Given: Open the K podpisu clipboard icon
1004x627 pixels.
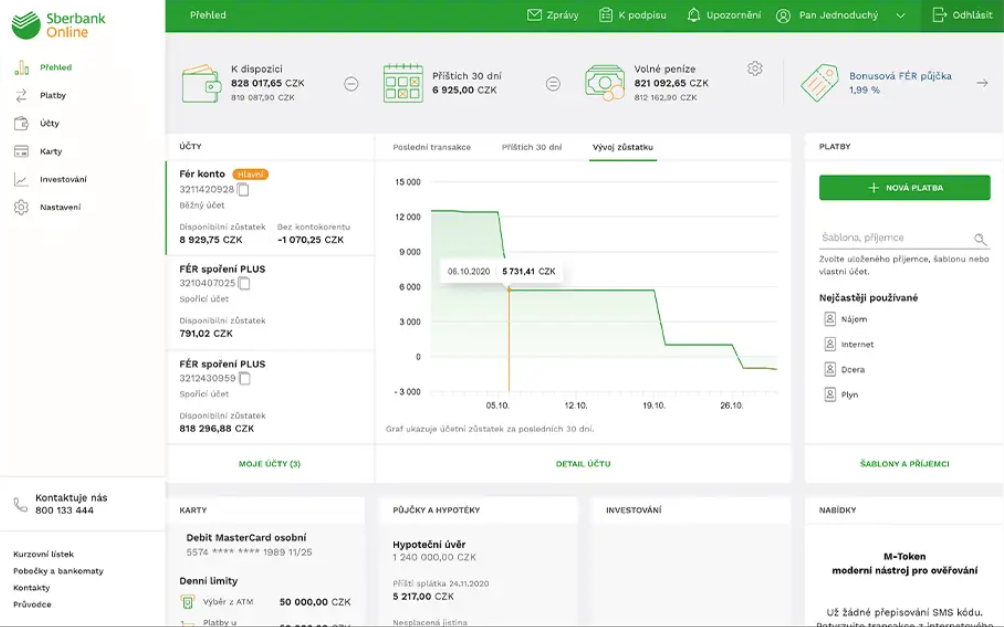Looking at the screenshot, I should [606, 15].
